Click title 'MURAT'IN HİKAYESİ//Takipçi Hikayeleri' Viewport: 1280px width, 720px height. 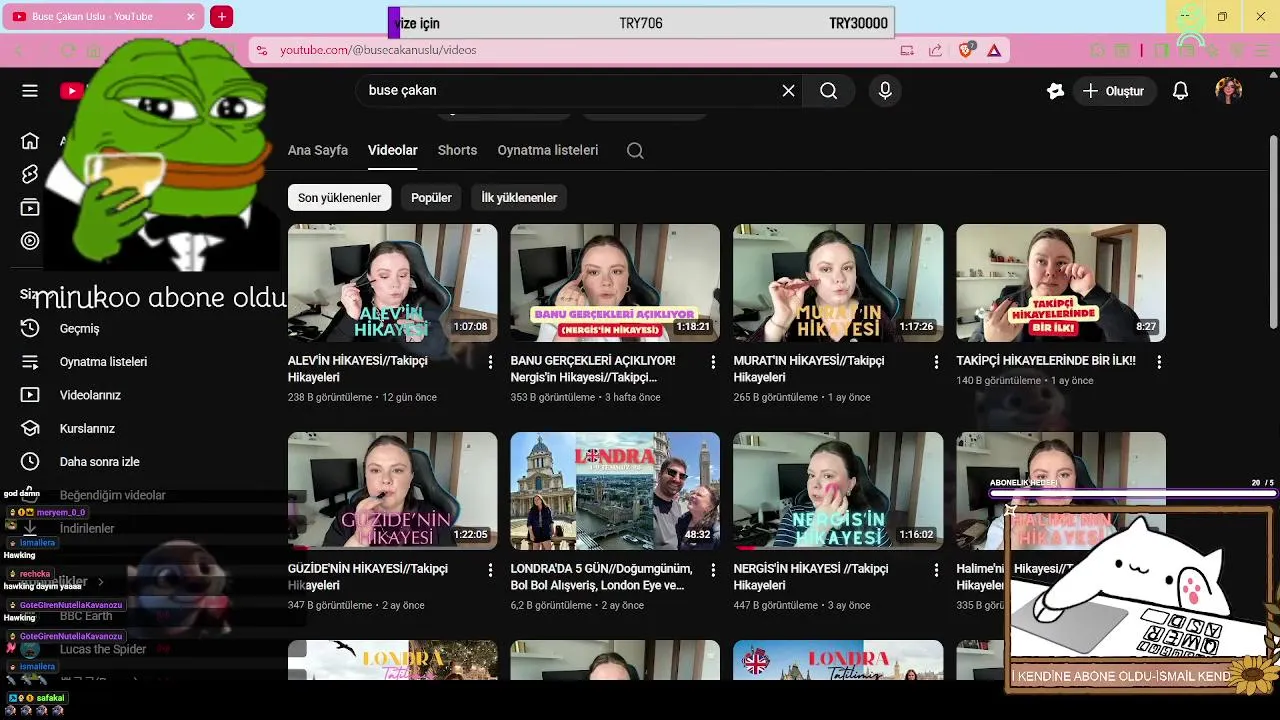[811, 369]
